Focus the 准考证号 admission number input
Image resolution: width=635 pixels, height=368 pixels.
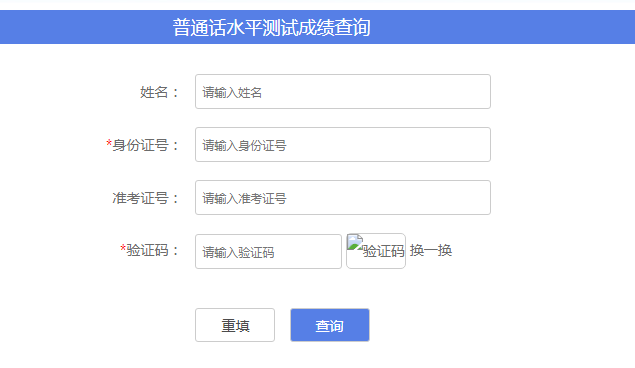(343, 198)
